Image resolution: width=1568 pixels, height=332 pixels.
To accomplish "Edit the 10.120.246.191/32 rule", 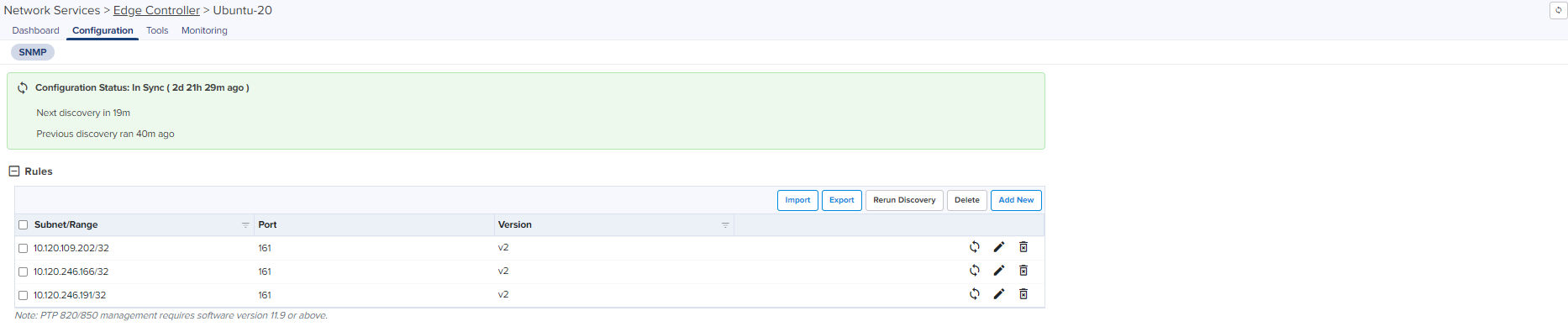I will click(998, 294).
